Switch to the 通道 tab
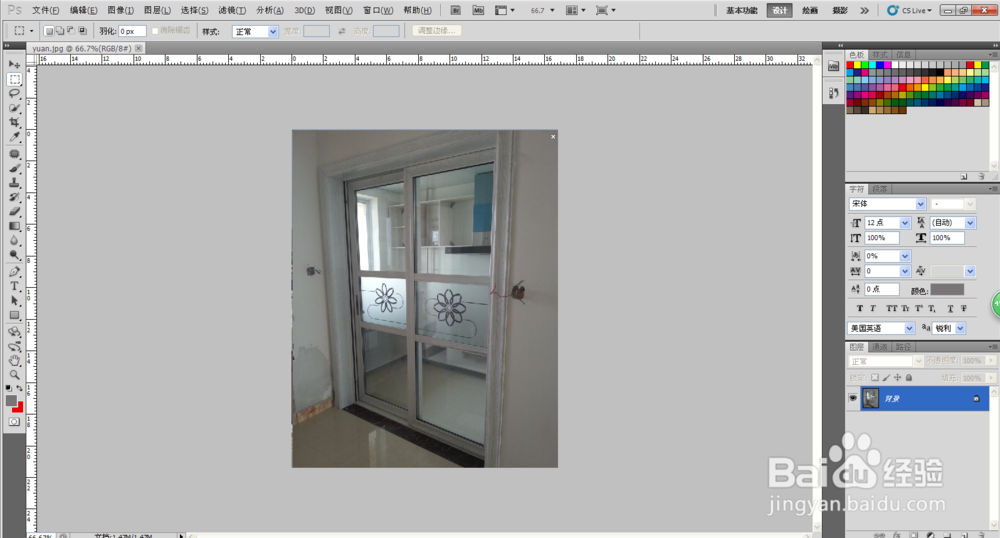Screen dimensions: 1000x538 [x=879, y=347]
